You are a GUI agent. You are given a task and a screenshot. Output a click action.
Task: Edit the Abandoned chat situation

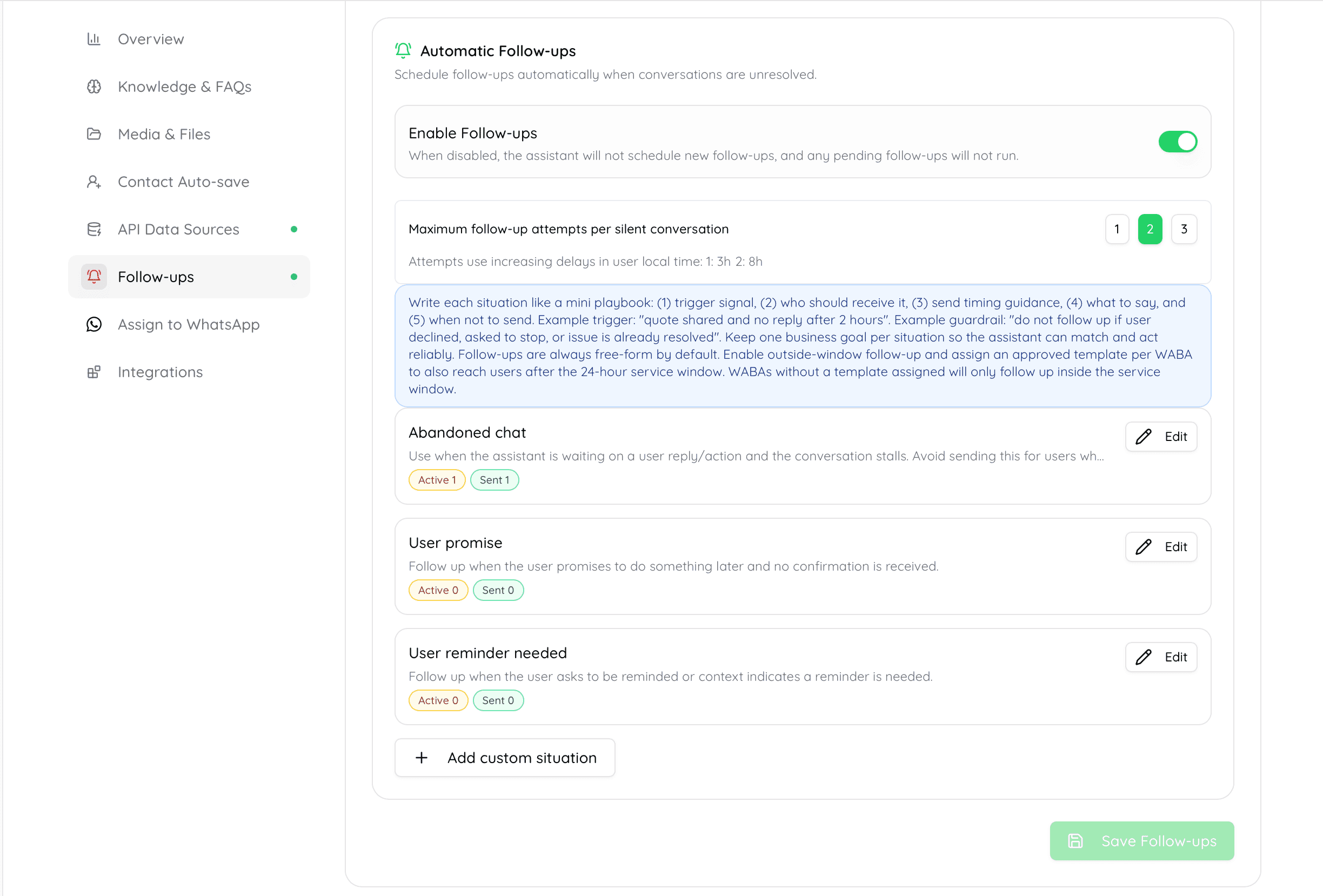click(x=1161, y=437)
